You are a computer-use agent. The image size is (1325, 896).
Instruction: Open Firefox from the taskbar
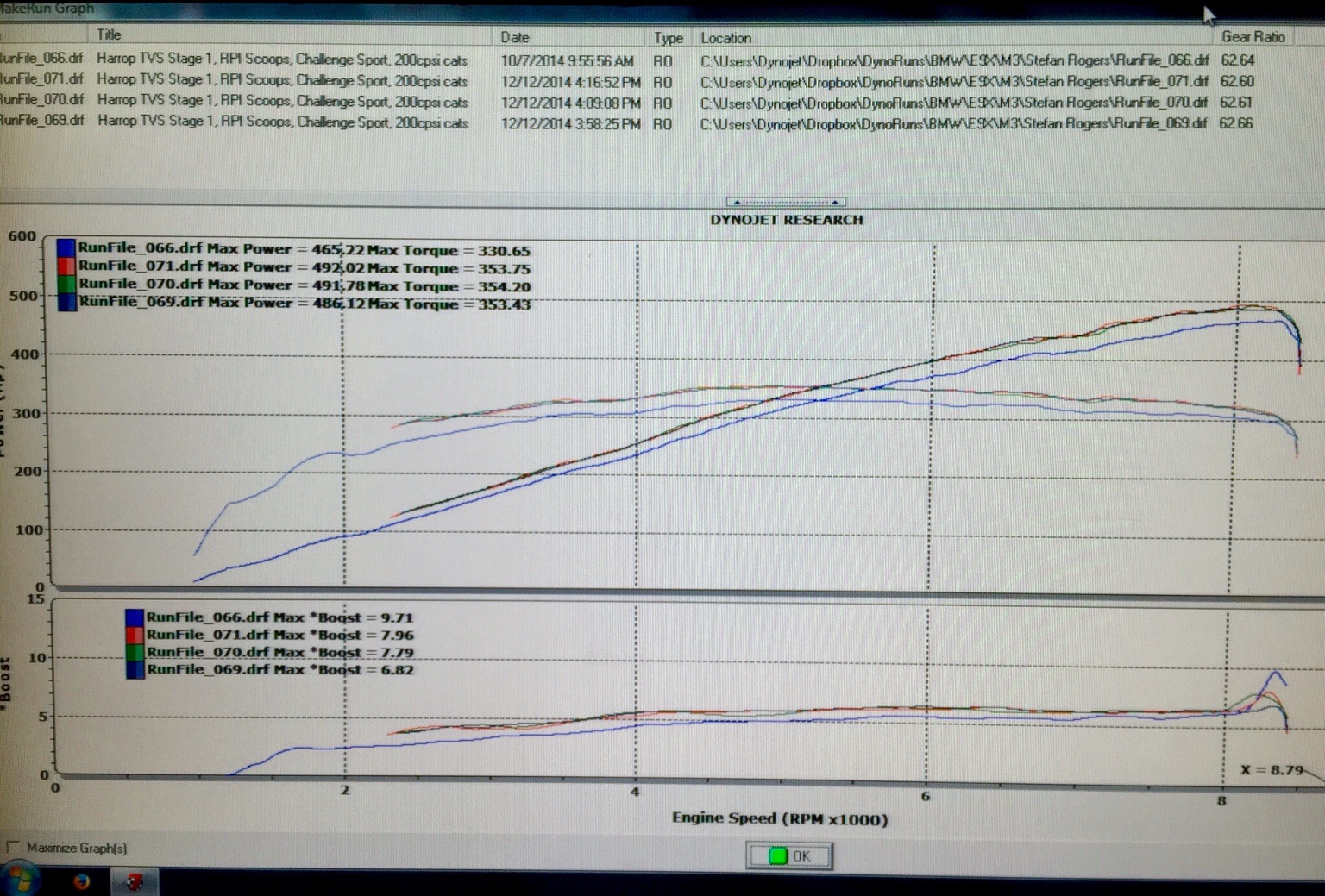pos(82,881)
